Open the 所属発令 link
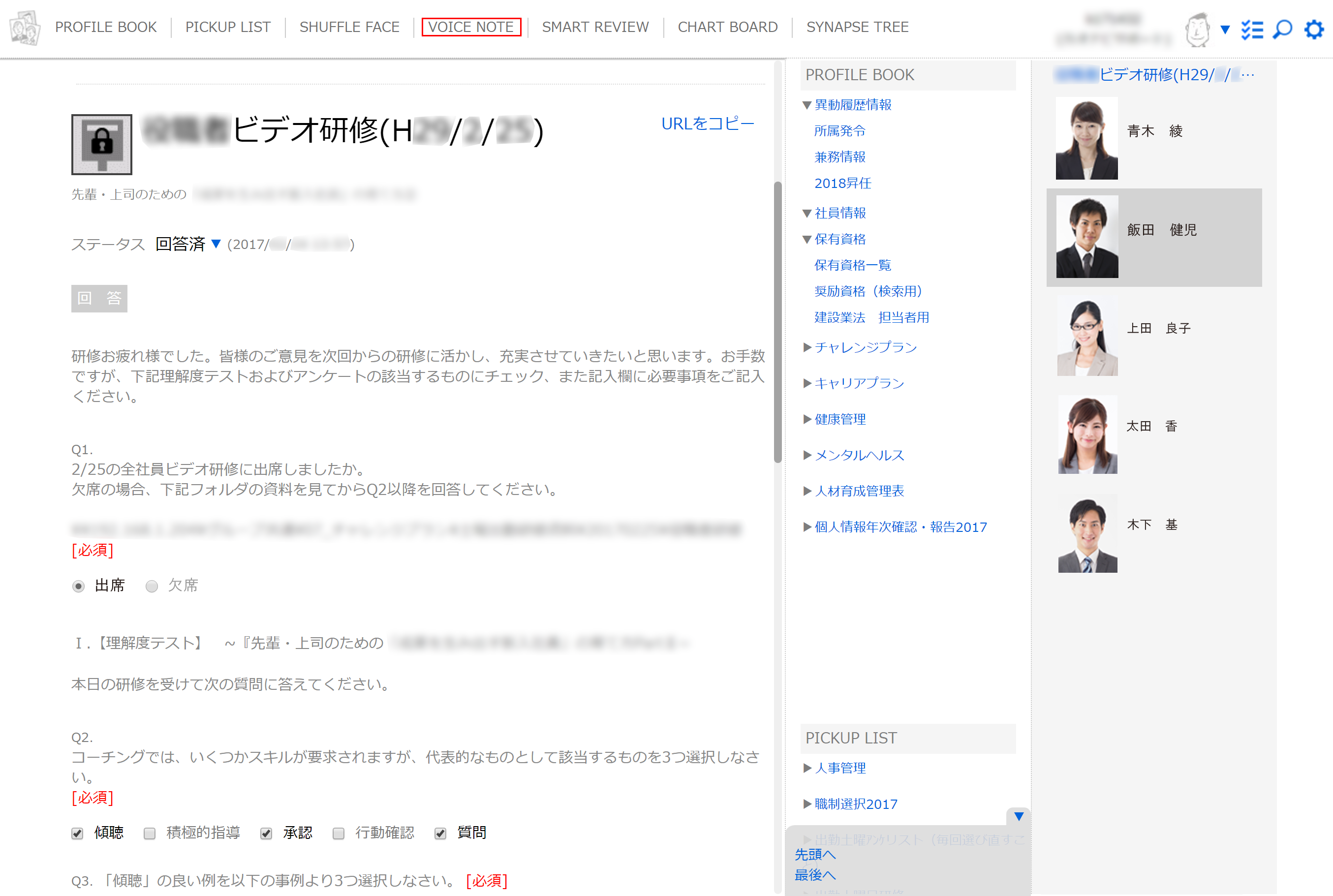 click(839, 131)
